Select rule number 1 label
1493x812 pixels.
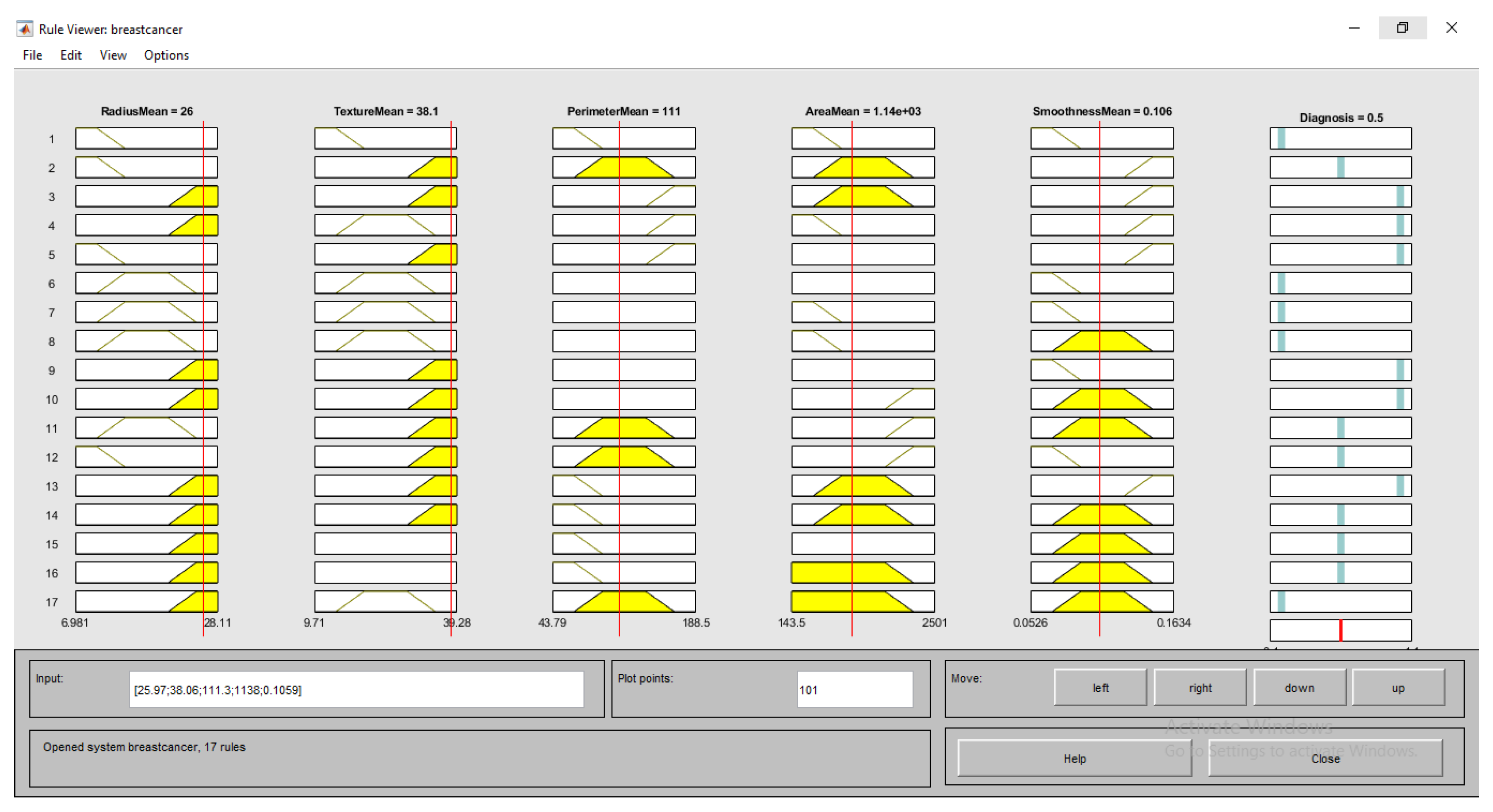tap(52, 139)
